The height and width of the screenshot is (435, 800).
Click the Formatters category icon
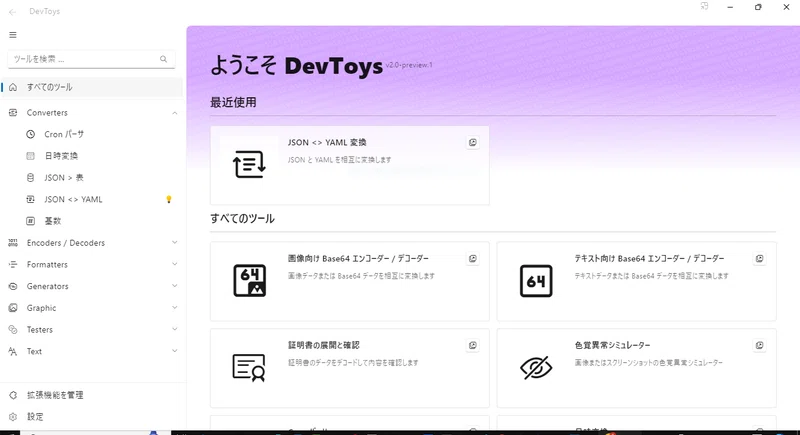click(x=13, y=264)
